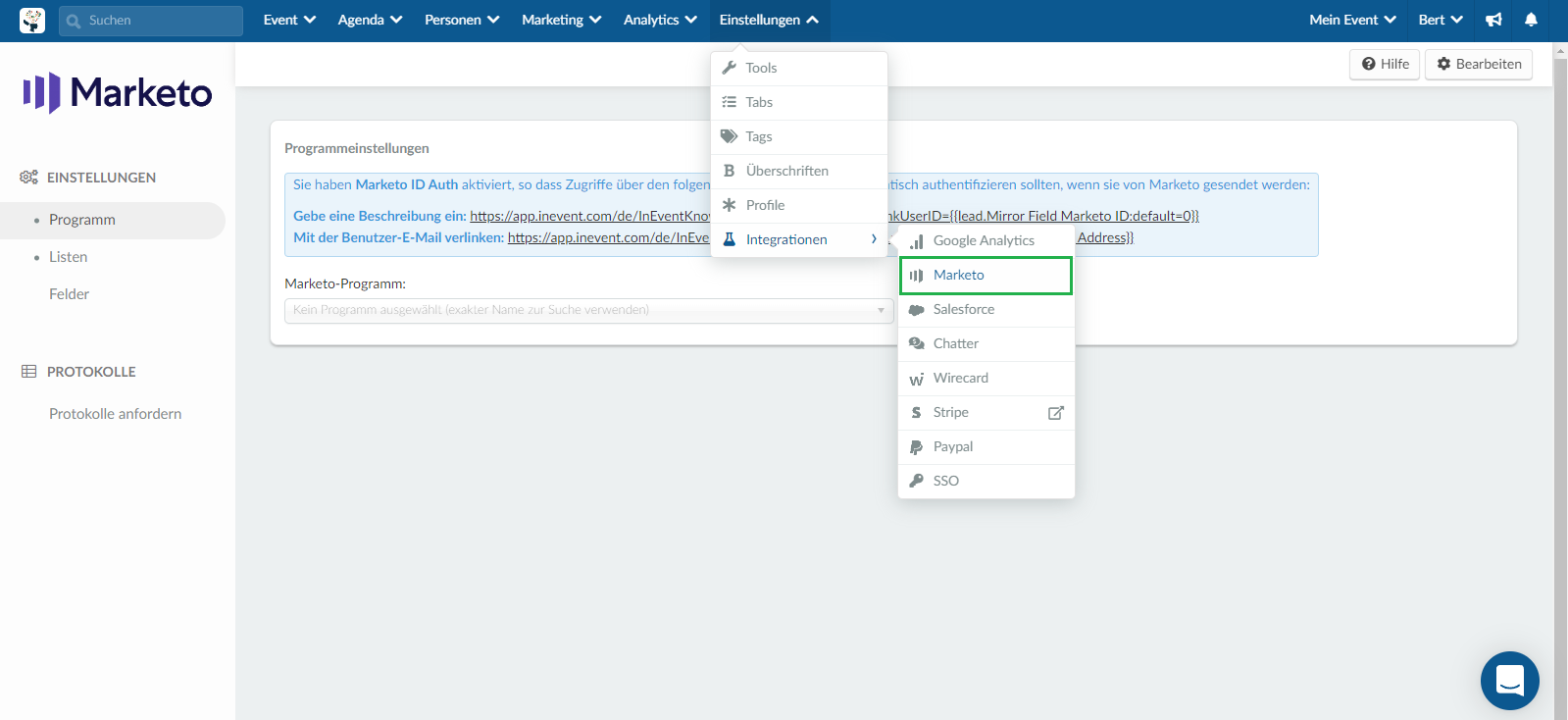Open the Bert user menu
The width and height of the screenshot is (1568, 720).
(x=1441, y=20)
